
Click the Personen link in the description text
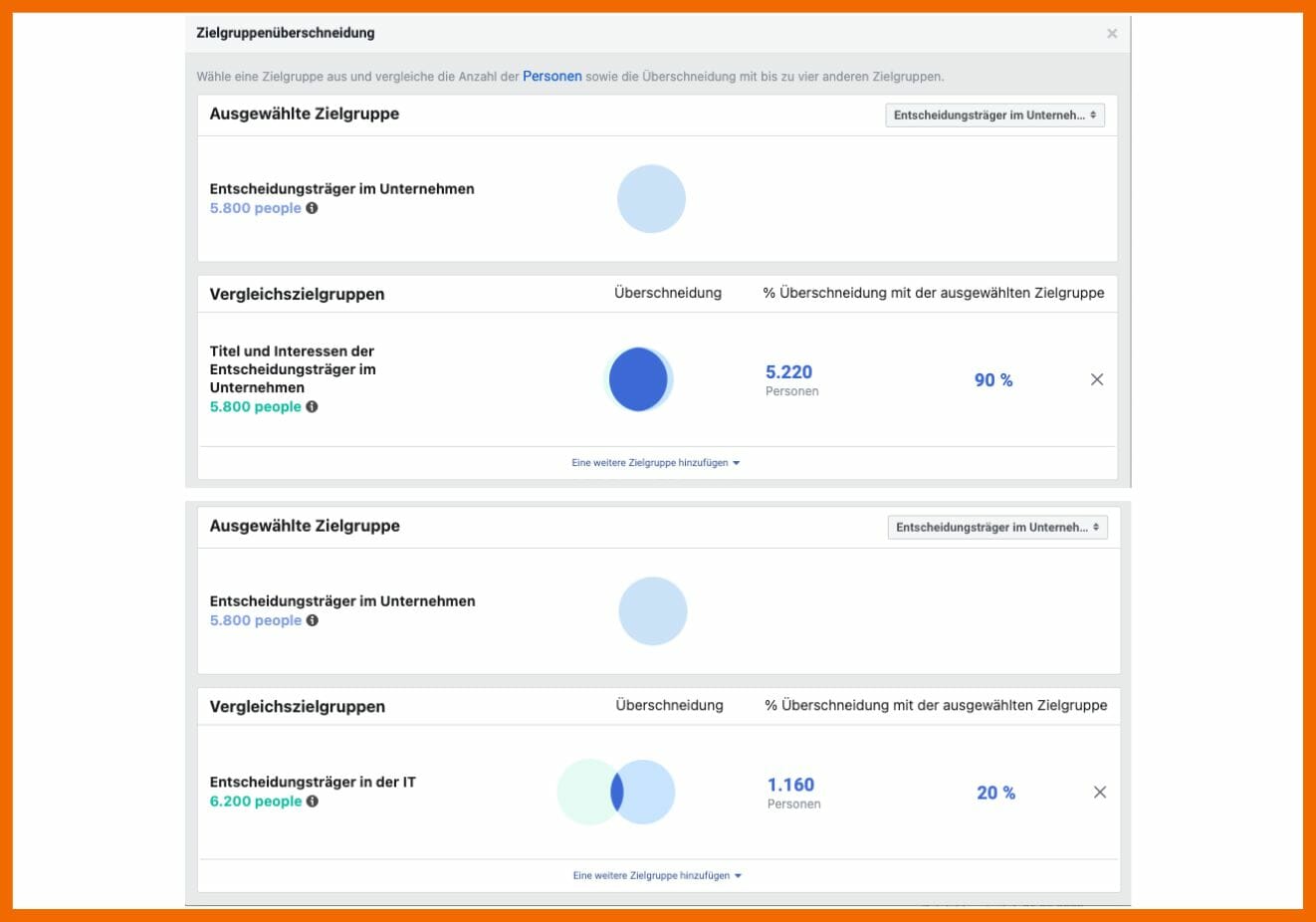[551, 76]
